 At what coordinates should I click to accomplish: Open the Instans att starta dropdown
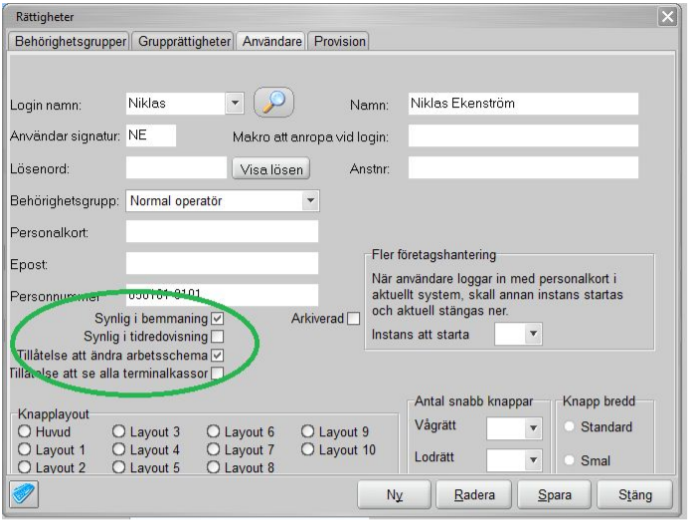coord(533,334)
